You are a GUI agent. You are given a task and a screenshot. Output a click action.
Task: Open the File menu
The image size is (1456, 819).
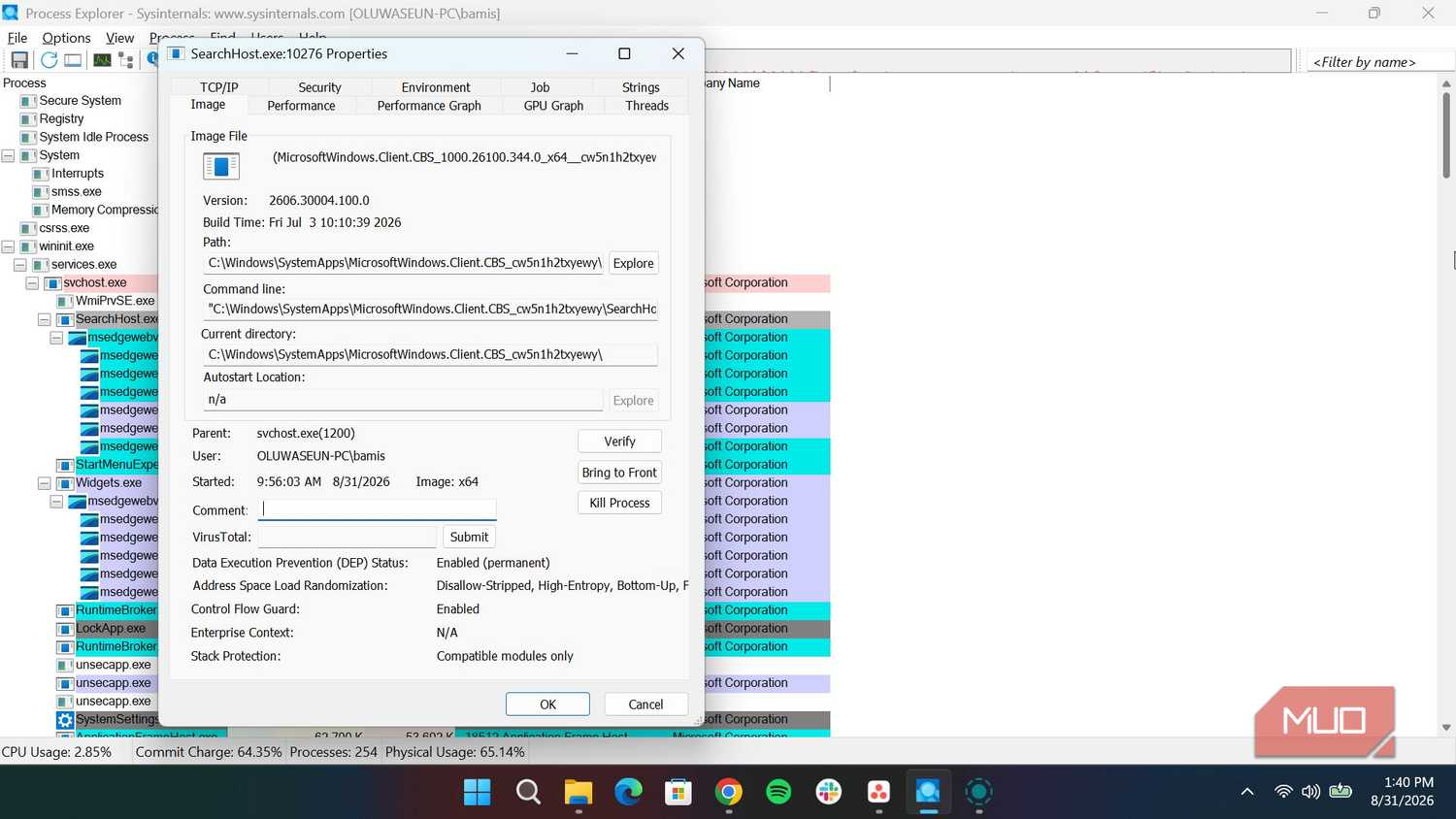point(17,38)
